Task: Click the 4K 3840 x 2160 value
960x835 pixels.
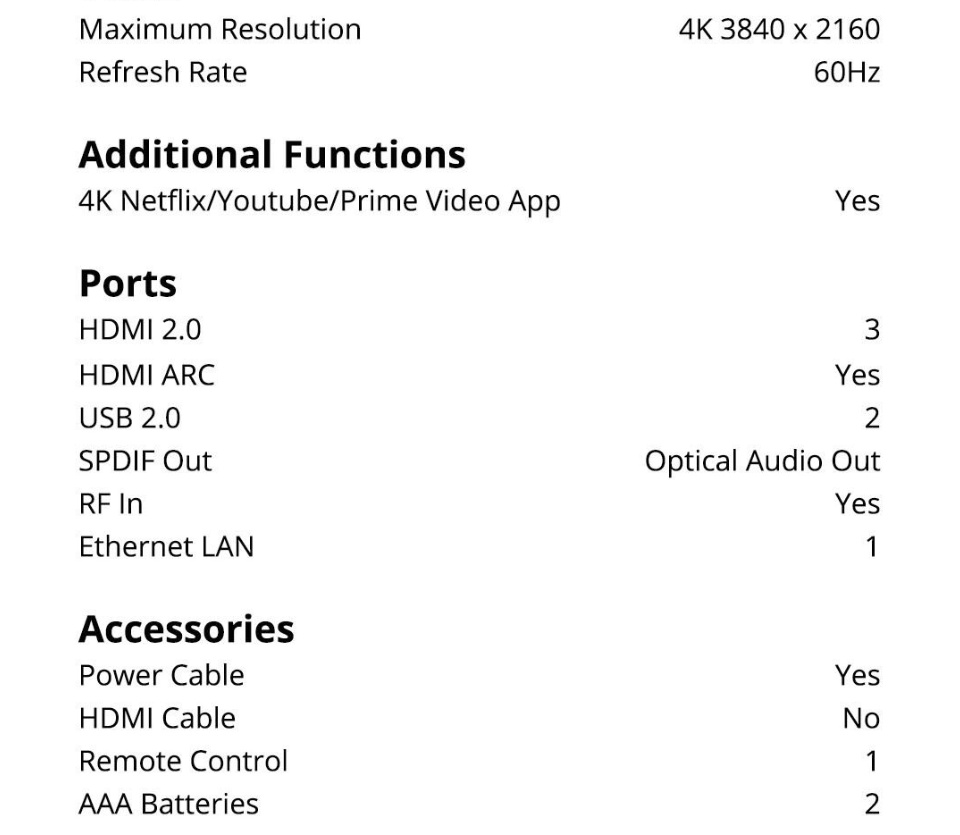Action: (779, 29)
